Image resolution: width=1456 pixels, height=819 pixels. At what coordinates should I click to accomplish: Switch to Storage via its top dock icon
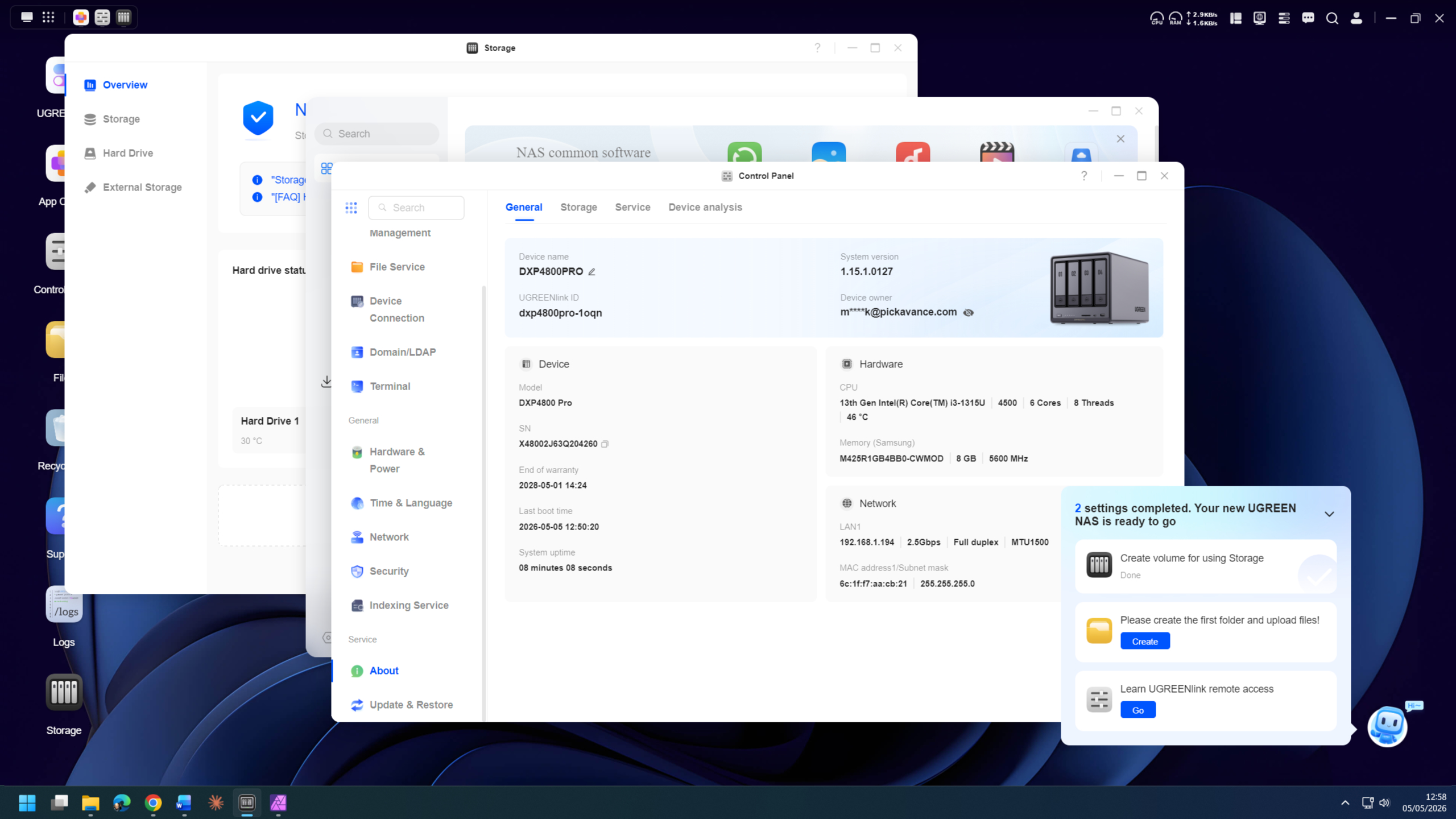(123, 18)
